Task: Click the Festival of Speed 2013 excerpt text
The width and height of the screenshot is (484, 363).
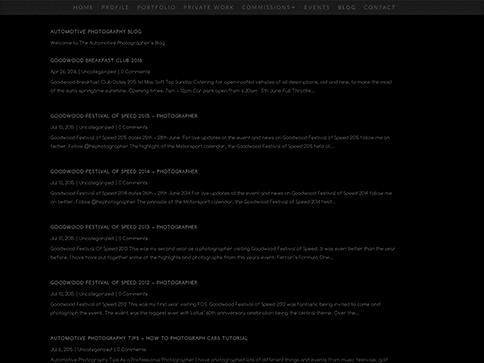Action: [x=223, y=253]
